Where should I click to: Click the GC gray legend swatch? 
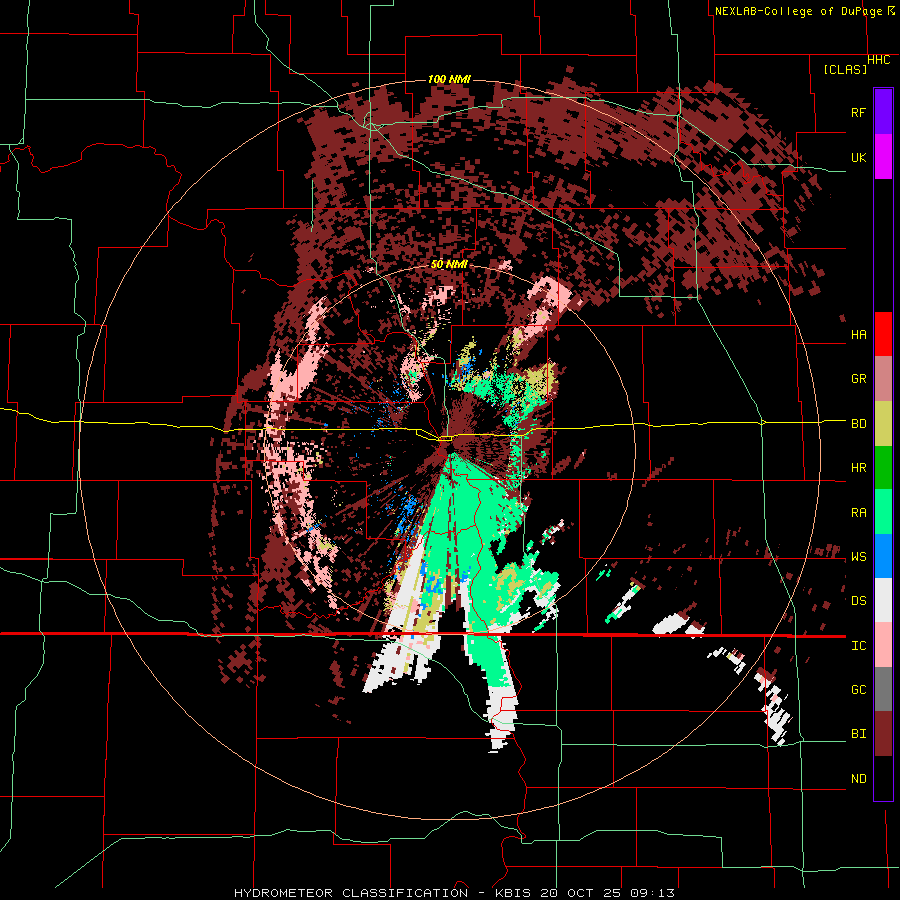(883, 689)
